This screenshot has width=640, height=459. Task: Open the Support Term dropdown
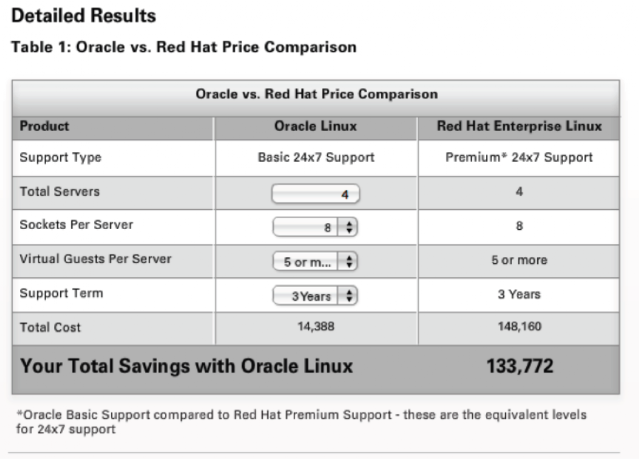point(315,295)
